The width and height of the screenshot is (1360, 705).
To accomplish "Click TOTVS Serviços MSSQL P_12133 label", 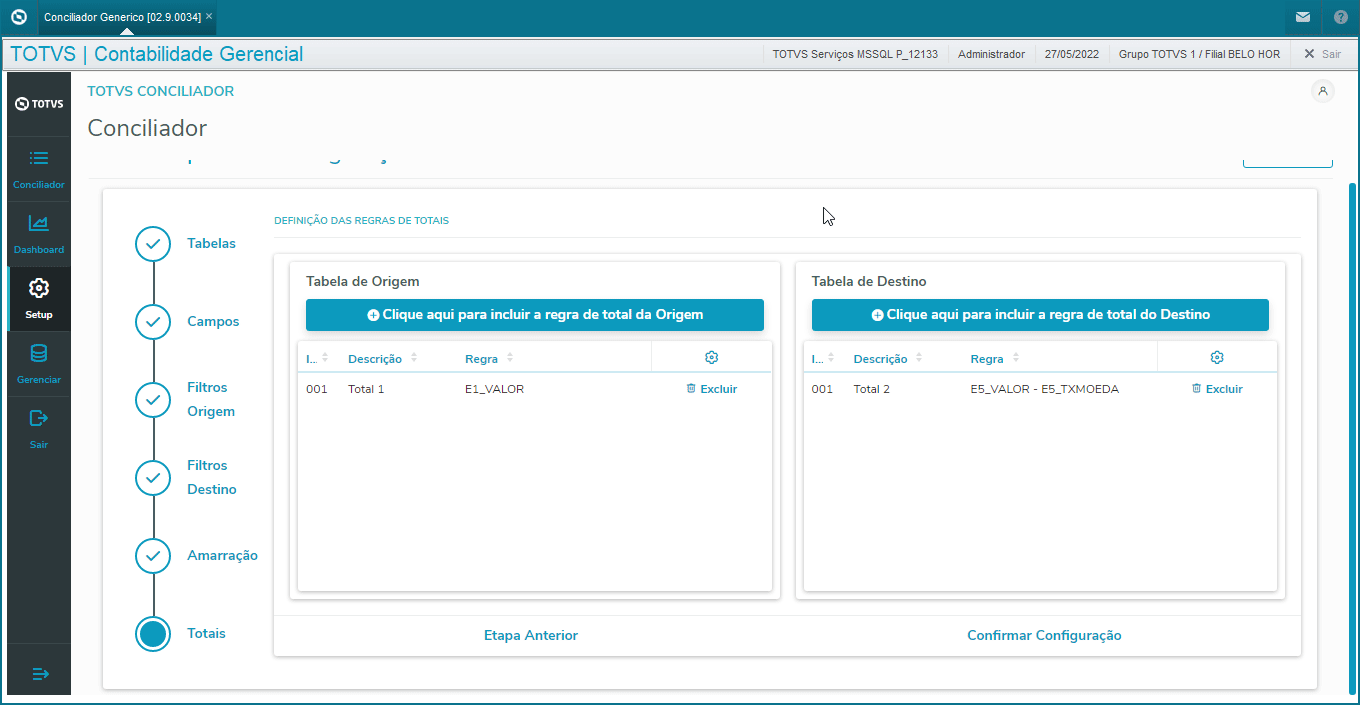I will point(855,54).
